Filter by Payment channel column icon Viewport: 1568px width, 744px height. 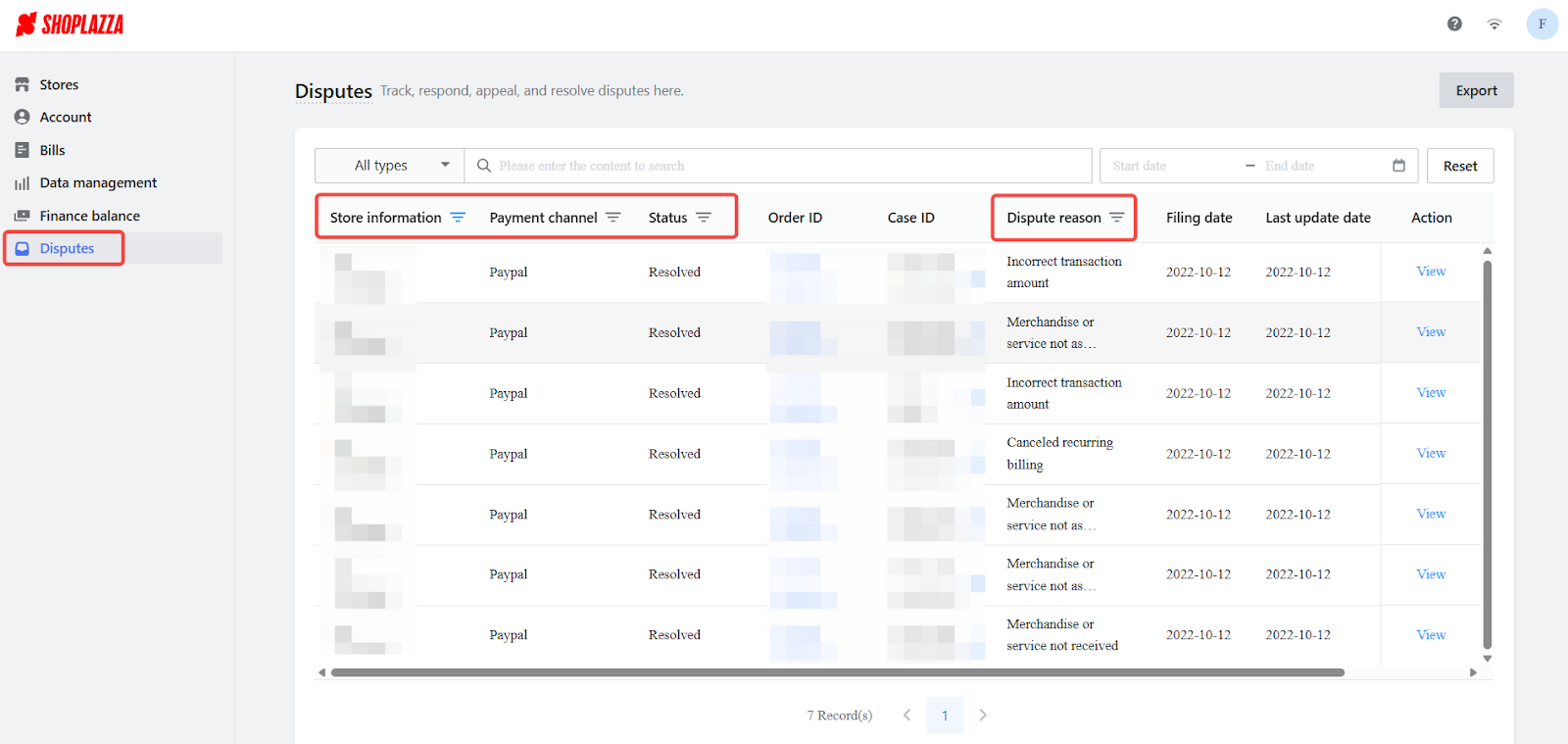[x=613, y=218]
